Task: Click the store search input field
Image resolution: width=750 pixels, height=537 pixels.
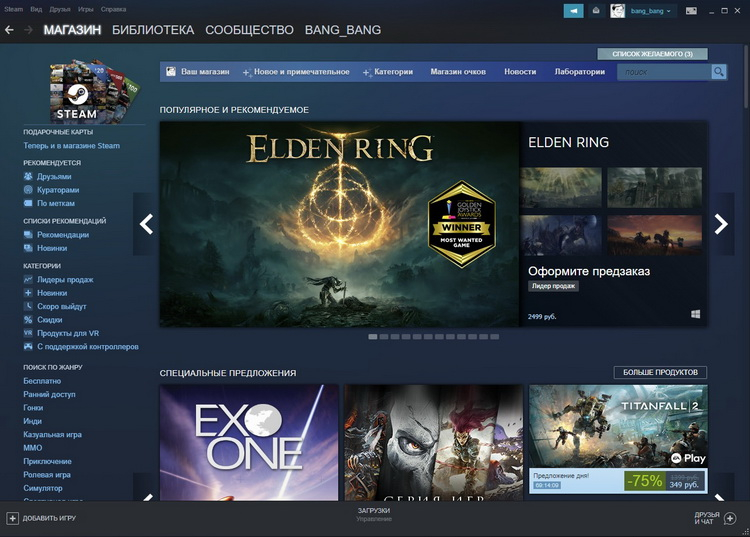Action: 663,72
